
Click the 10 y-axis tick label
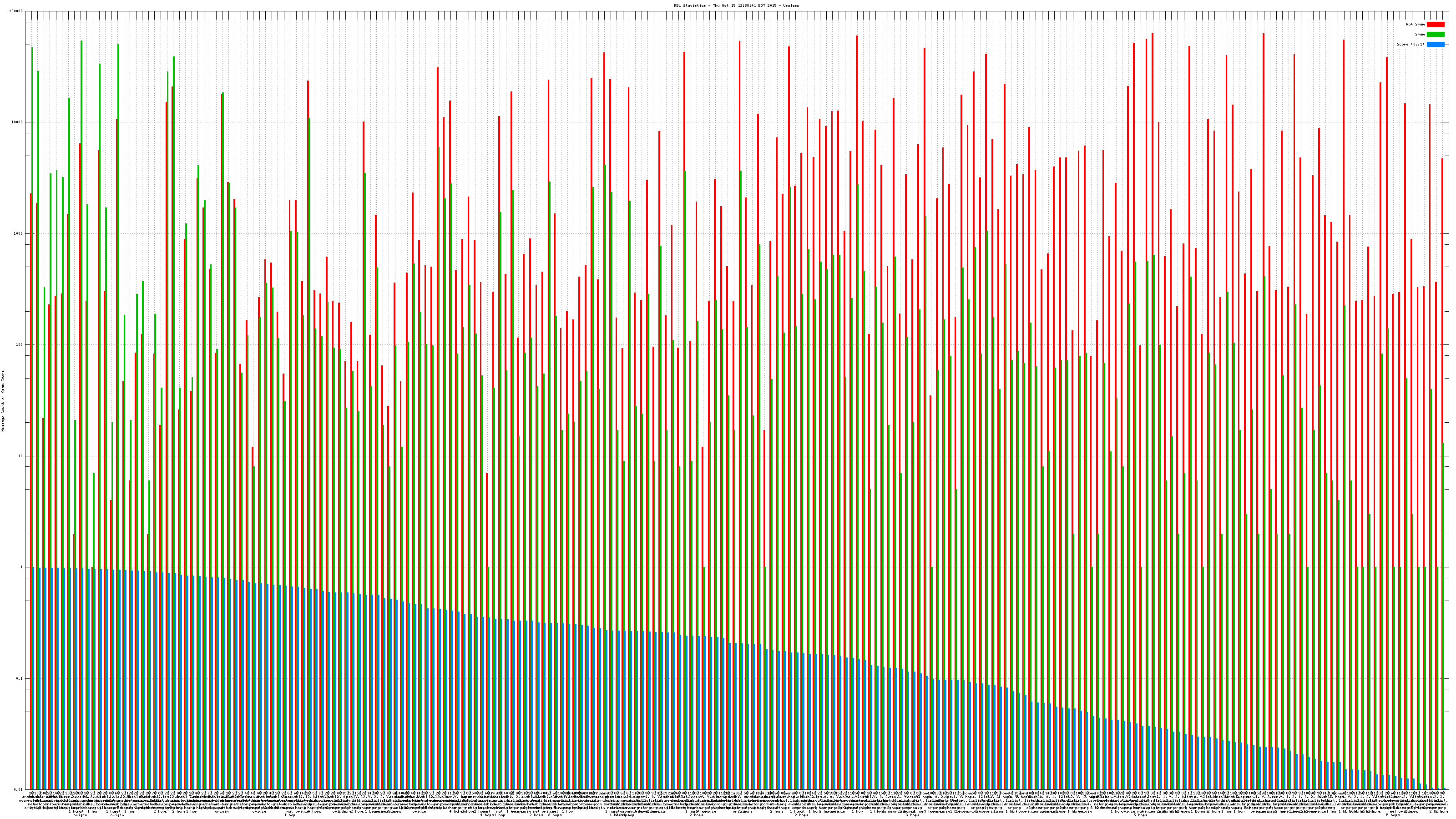click(21, 456)
